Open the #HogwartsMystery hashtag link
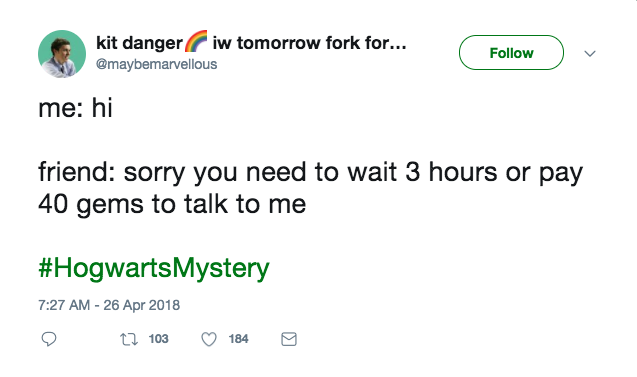The image size is (637, 377). [154, 268]
